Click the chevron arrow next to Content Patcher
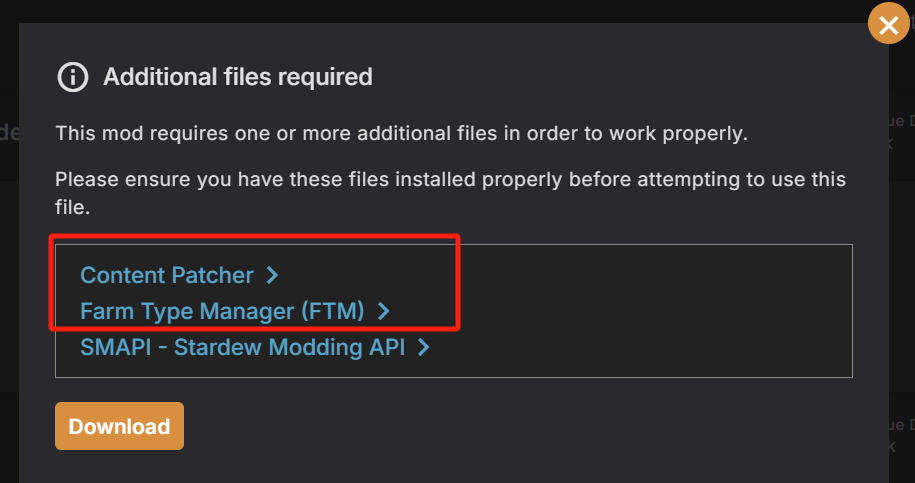915x483 pixels. [x=272, y=275]
